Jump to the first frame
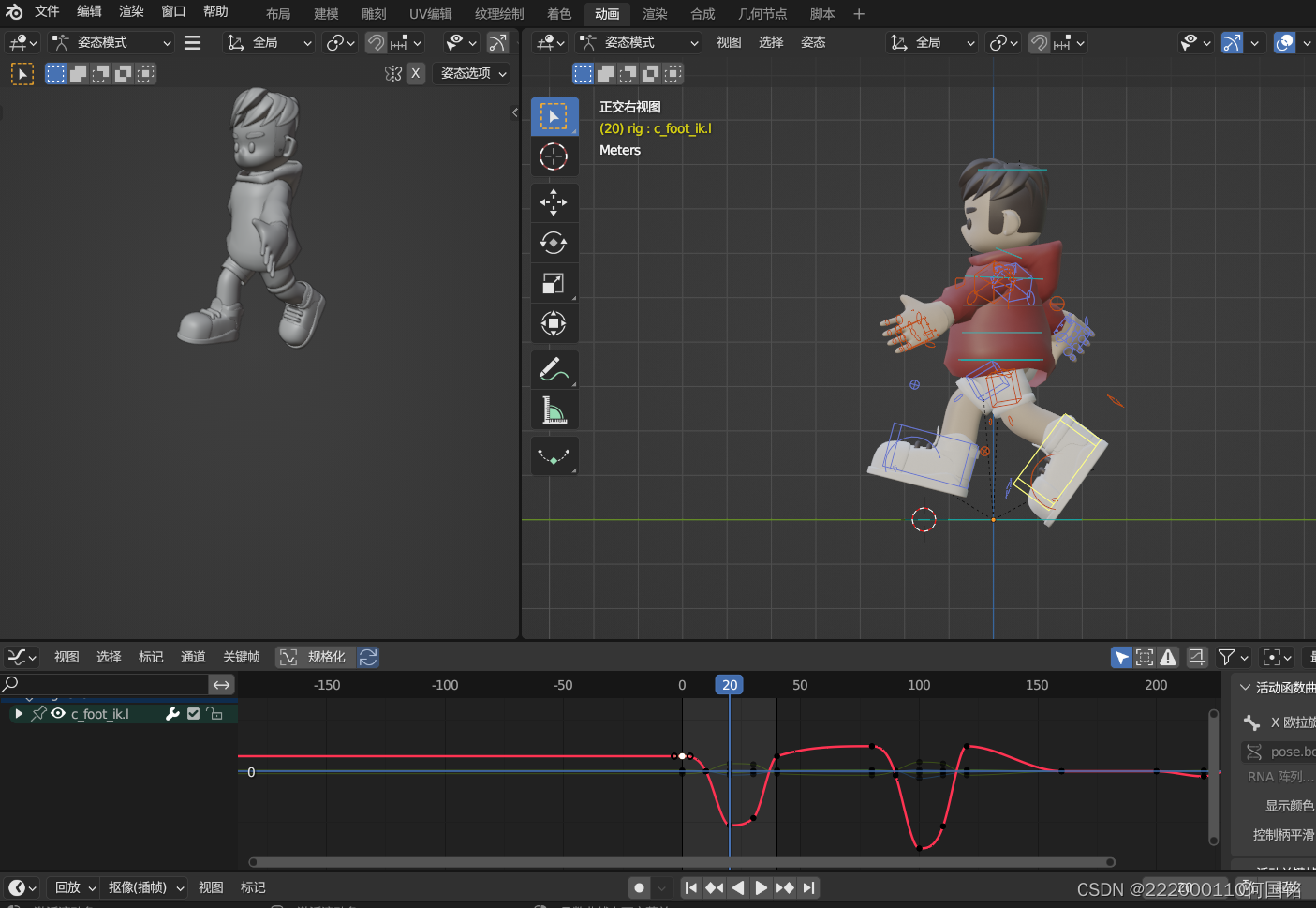This screenshot has height=908, width=1316. tap(691, 887)
